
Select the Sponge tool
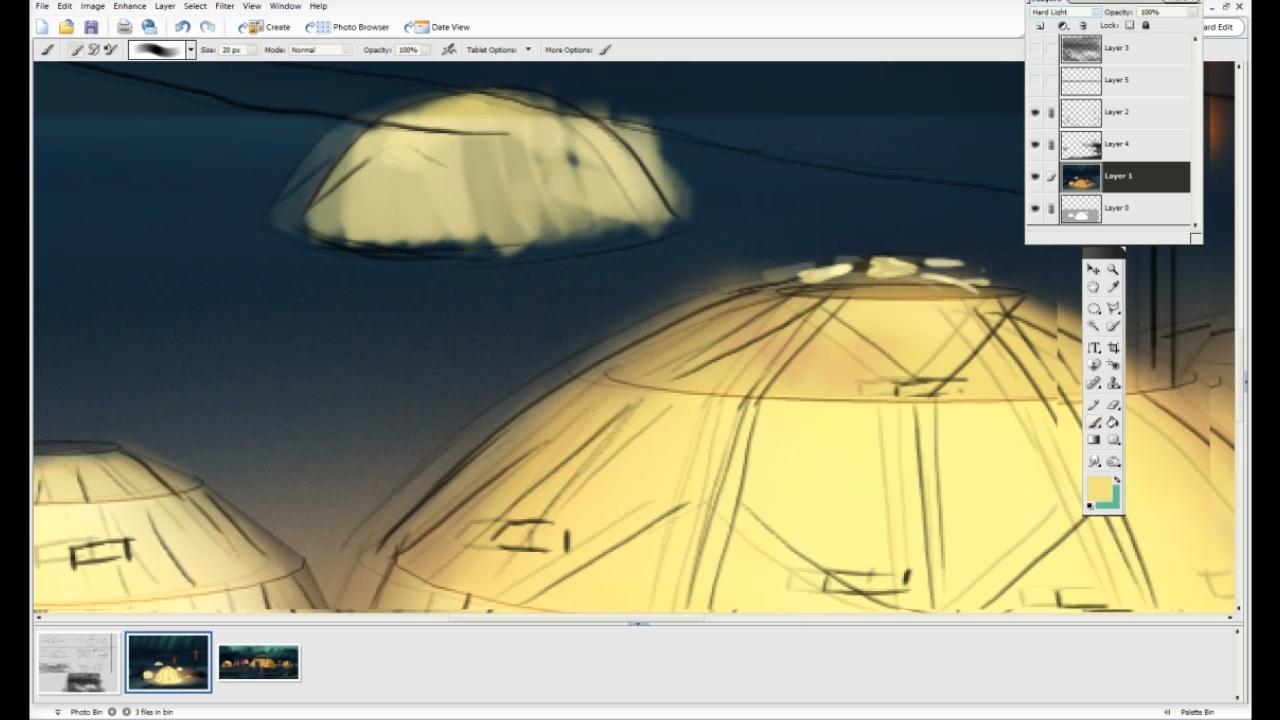coord(1113,461)
